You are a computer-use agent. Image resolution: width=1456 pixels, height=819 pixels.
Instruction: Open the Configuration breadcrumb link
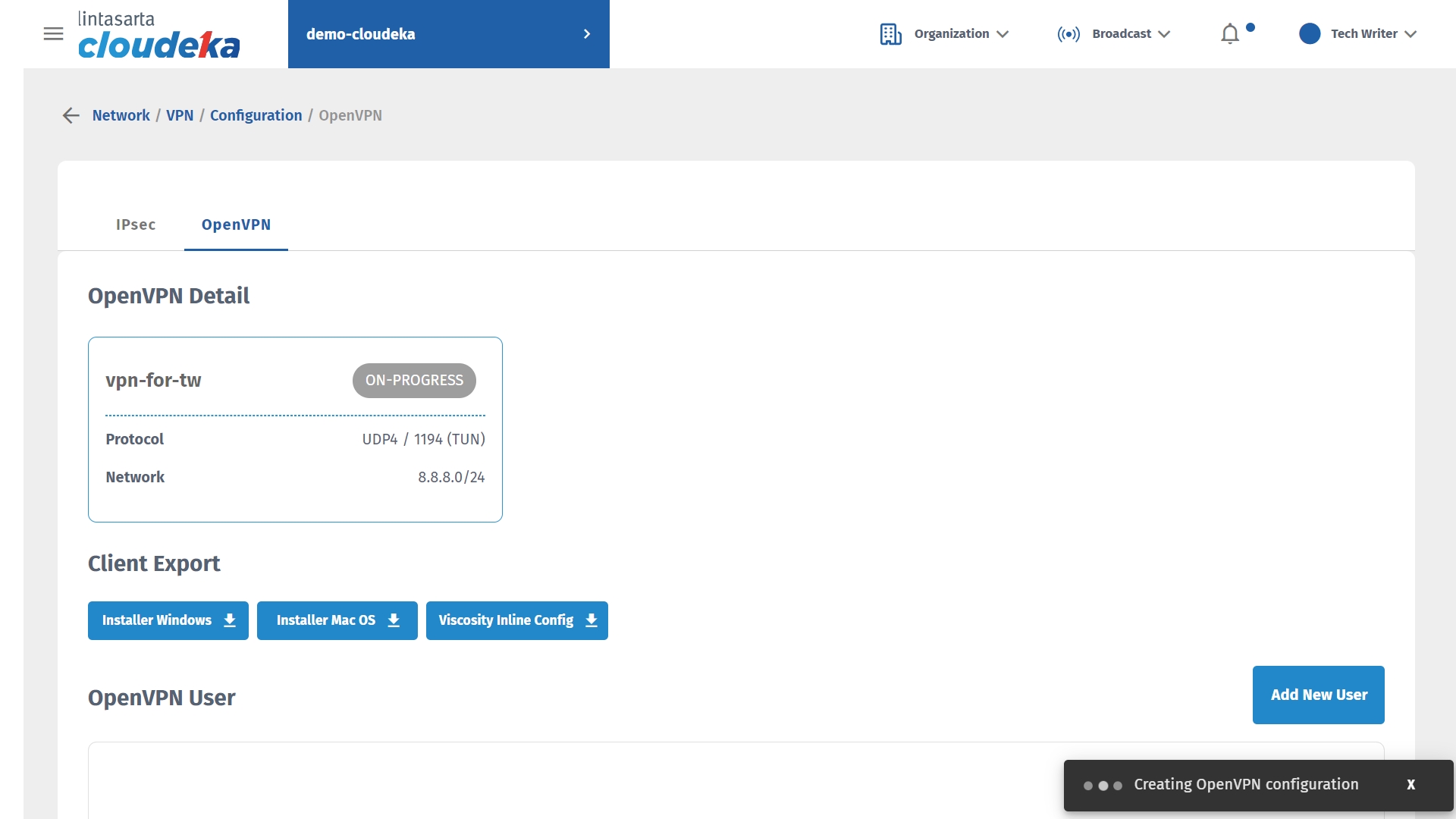[256, 115]
